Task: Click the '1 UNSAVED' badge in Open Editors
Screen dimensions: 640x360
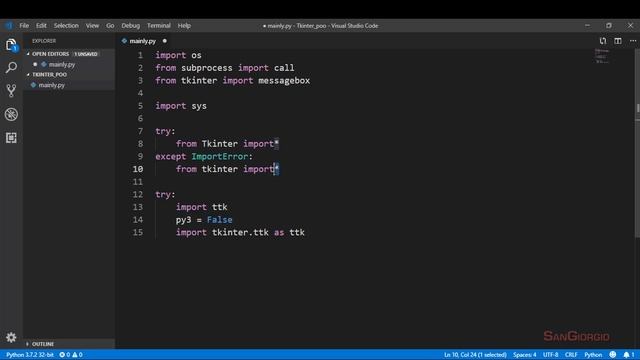Action: [86, 54]
